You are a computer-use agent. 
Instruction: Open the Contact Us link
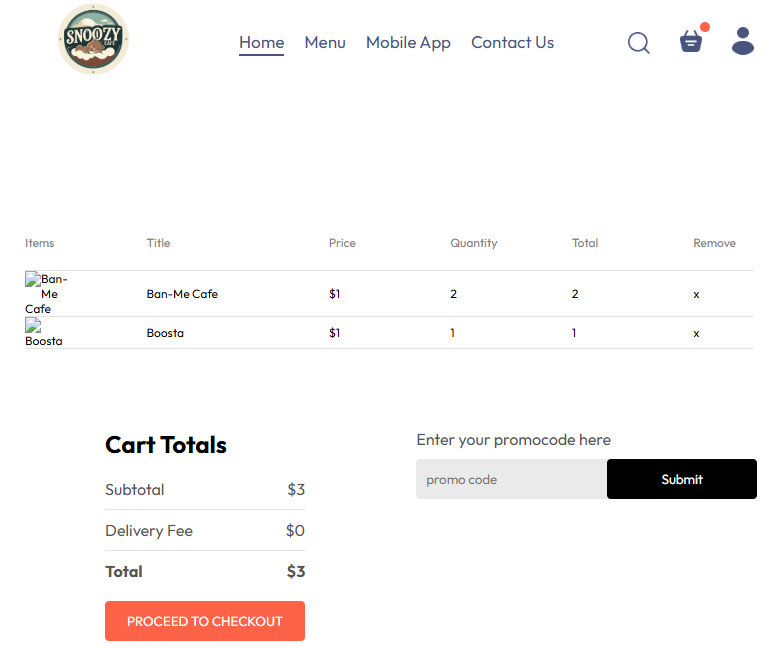click(512, 42)
